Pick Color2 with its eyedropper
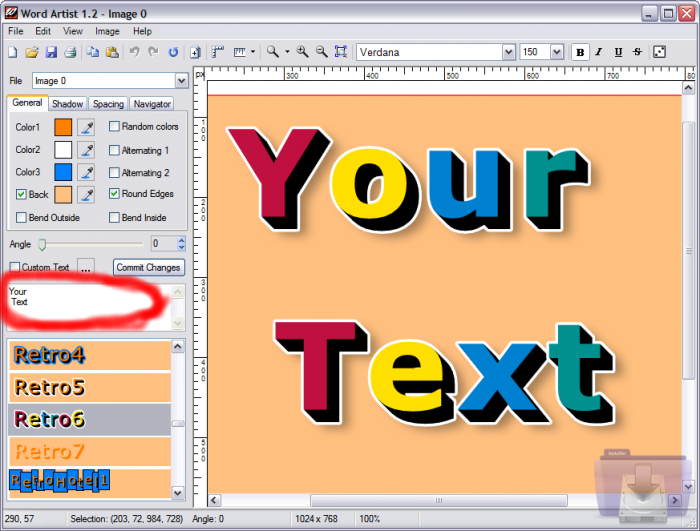The image size is (700, 531). point(86,150)
